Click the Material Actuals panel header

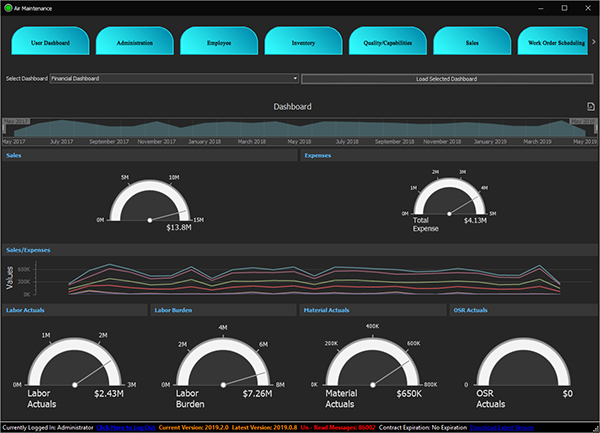point(373,310)
